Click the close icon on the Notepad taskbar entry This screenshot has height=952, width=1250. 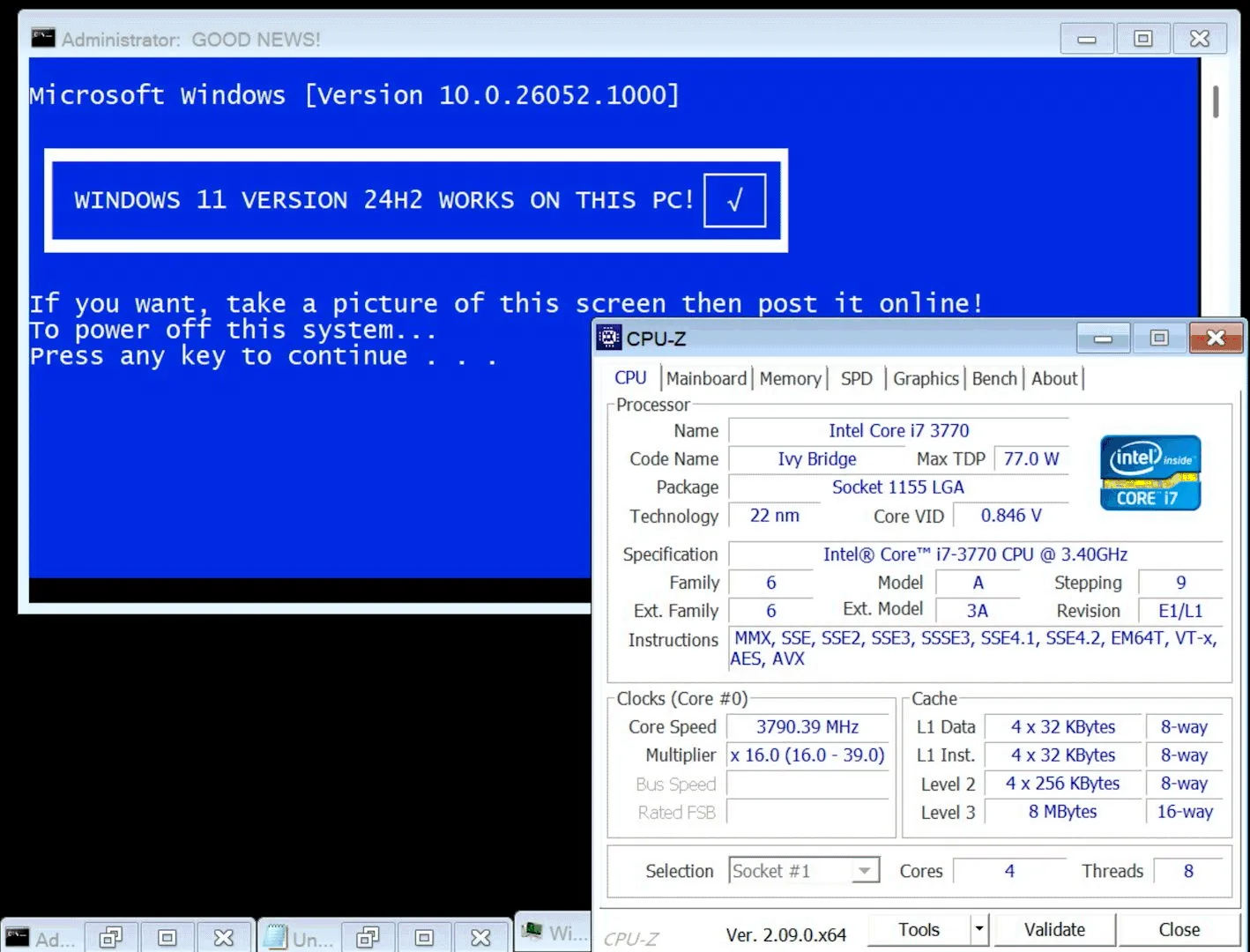click(x=481, y=936)
